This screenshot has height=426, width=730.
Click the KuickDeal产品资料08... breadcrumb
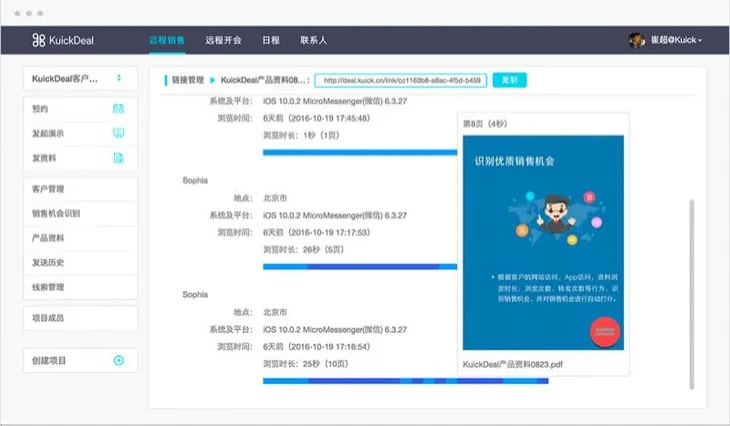[263, 80]
